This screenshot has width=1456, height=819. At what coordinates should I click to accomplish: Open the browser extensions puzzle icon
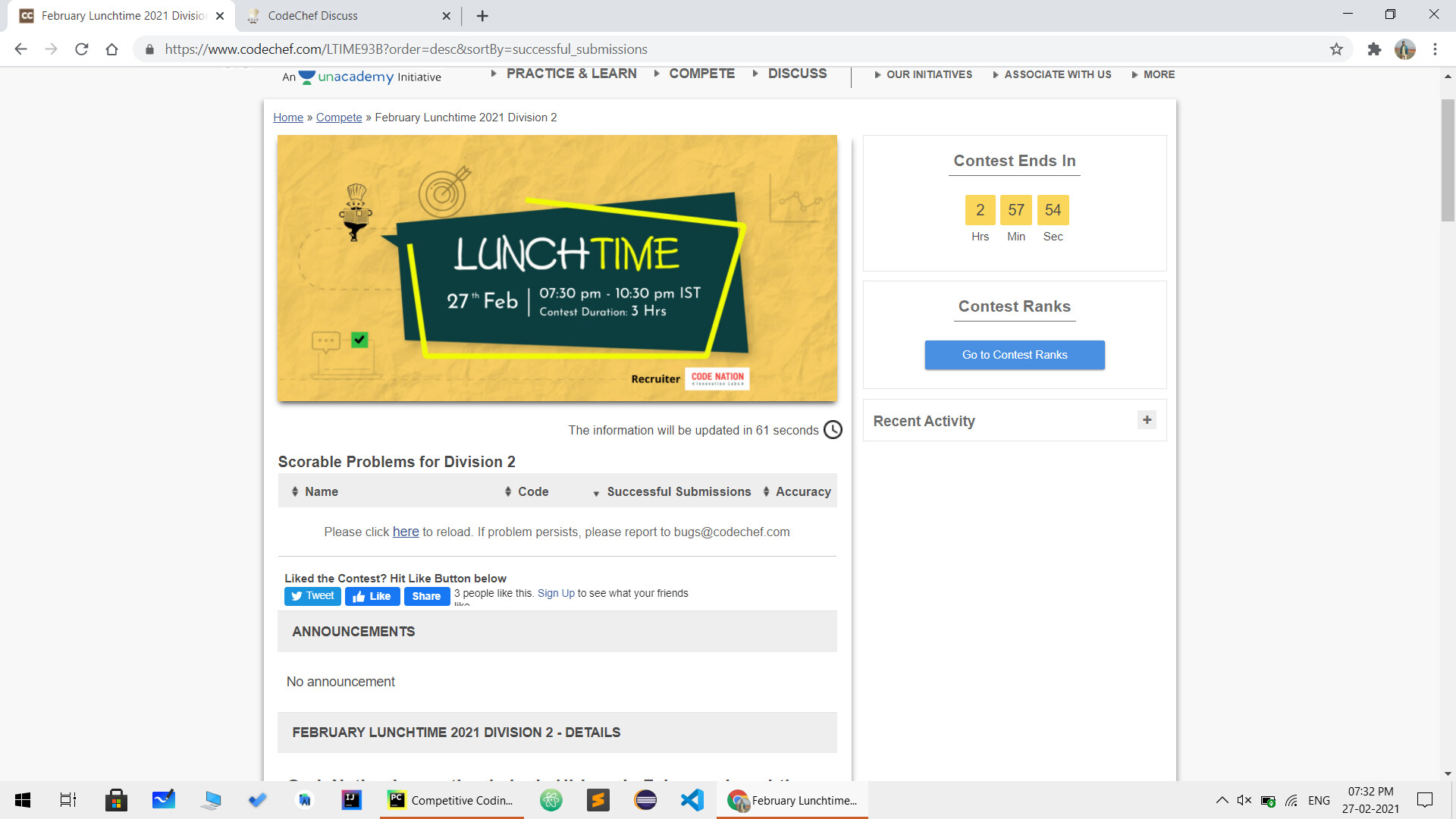1374,49
